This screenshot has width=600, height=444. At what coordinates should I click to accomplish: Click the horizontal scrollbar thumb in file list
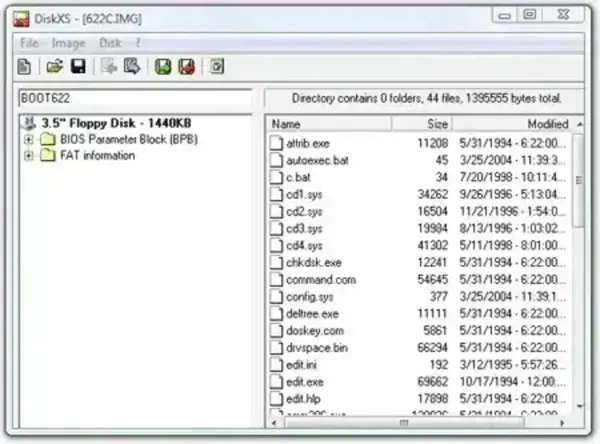pyautogui.click(x=404, y=423)
